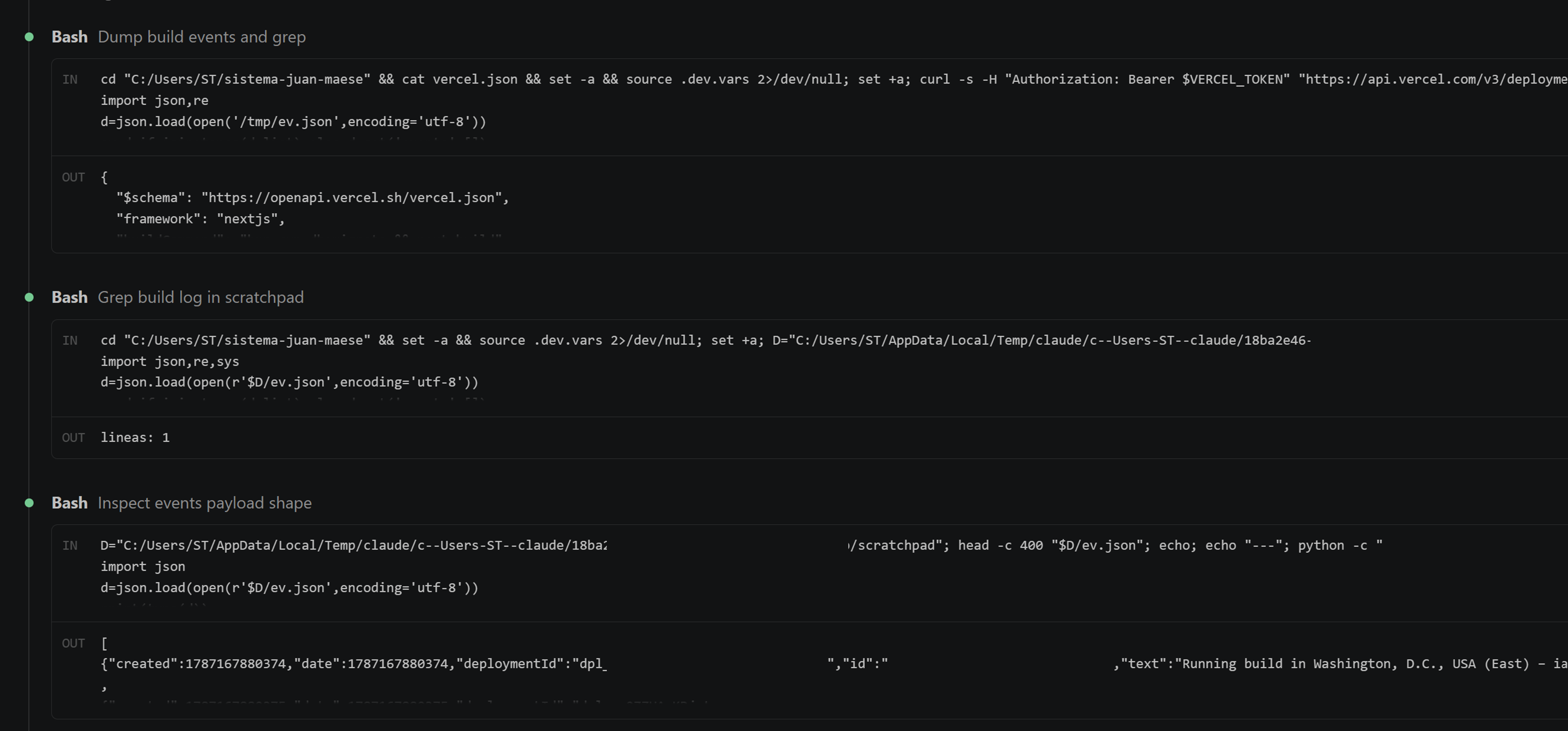Click the IN label of the first Bash block
1568x731 pixels.
(70, 80)
